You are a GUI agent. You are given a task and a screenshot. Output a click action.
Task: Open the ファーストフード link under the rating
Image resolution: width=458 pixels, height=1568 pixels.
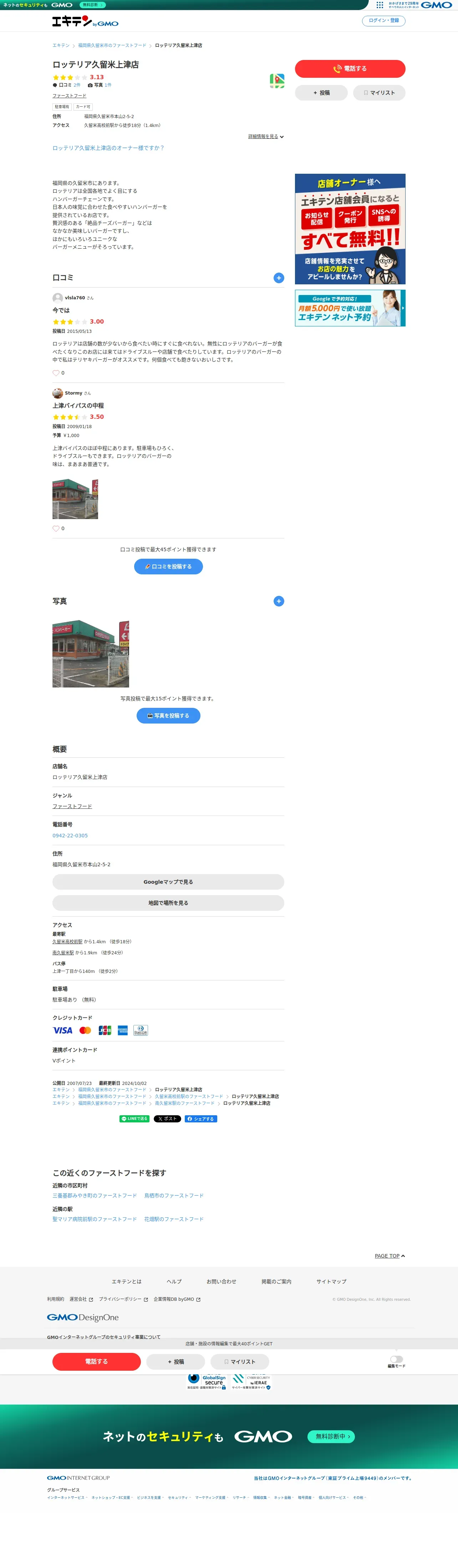(69, 96)
